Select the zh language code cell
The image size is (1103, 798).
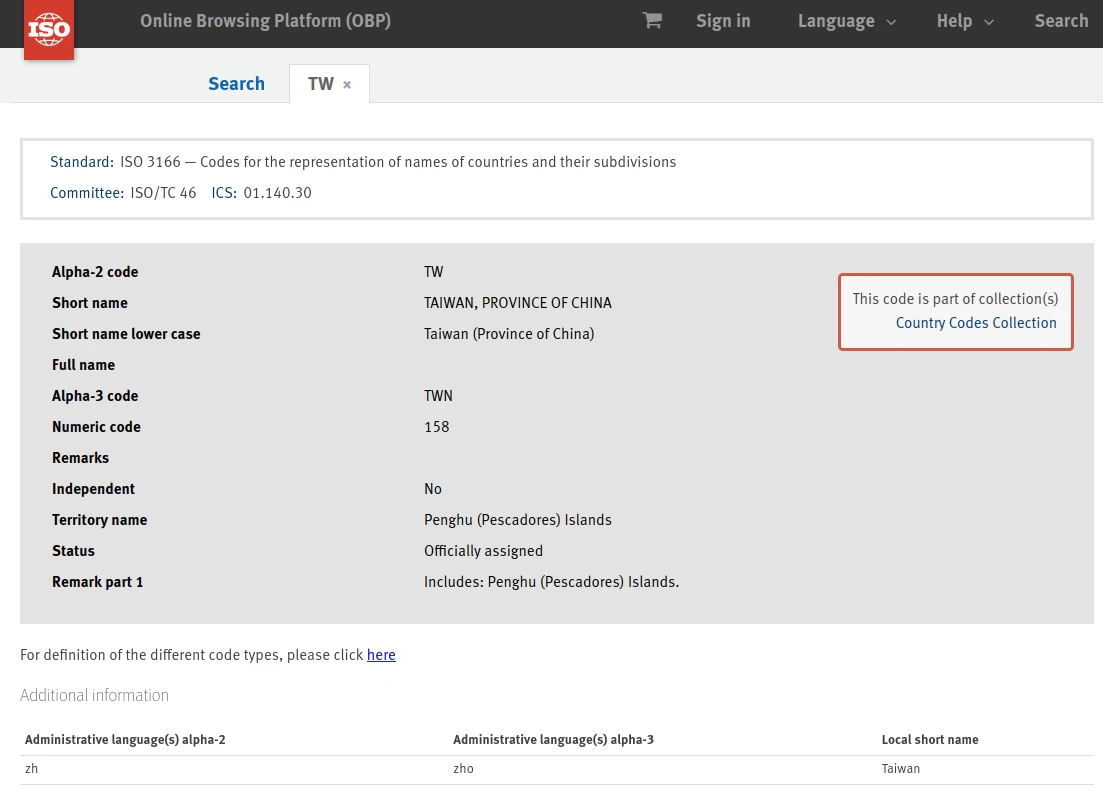pyautogui.click(x=31, y=768)
